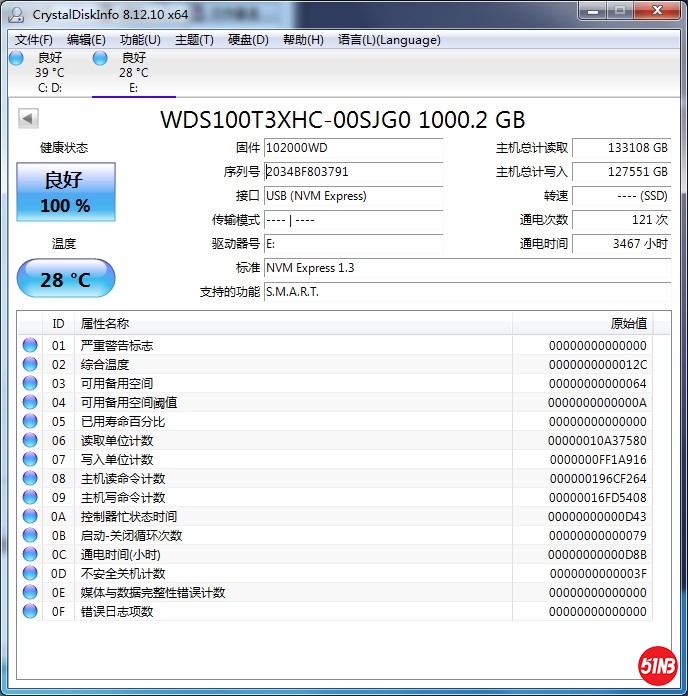
Task: Click status icon of row 0F 错误日志项数
Action: pos(30,612)
